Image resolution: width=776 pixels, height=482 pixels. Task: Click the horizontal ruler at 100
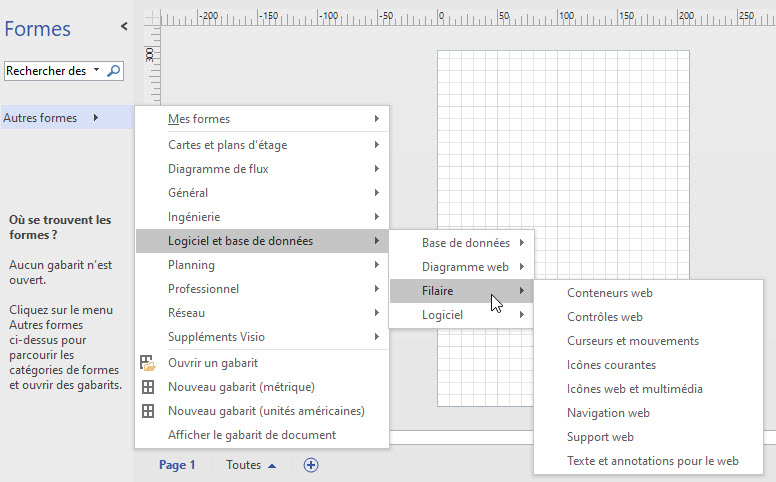[x=566, y=17]
